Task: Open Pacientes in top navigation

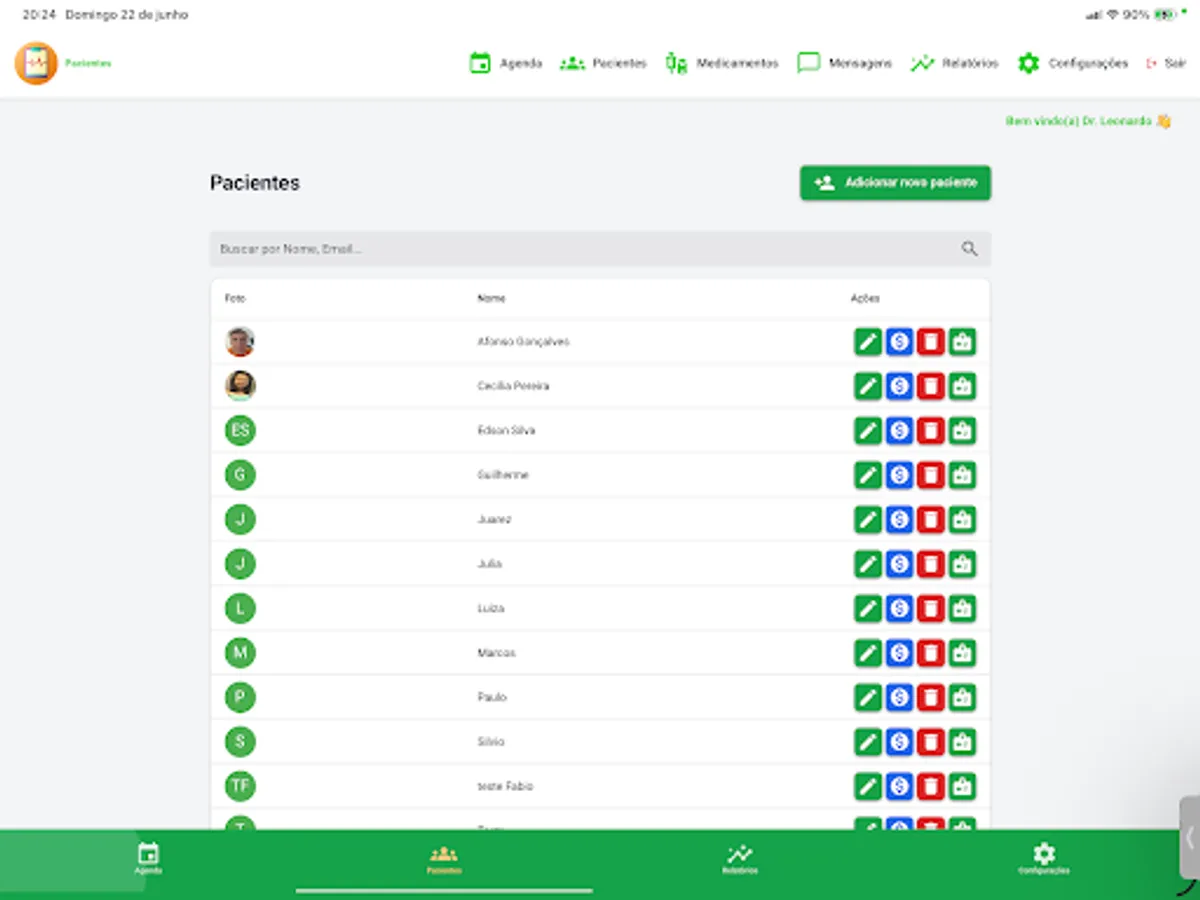Action: 603,63
